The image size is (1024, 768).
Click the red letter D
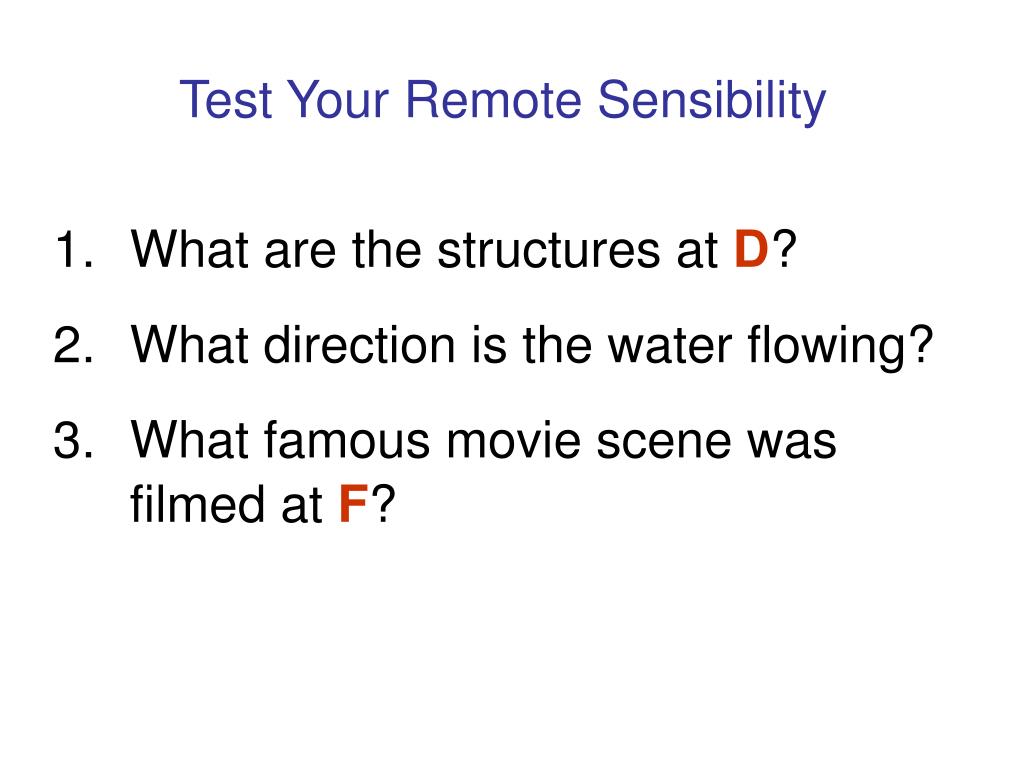[x=751, y=249]
